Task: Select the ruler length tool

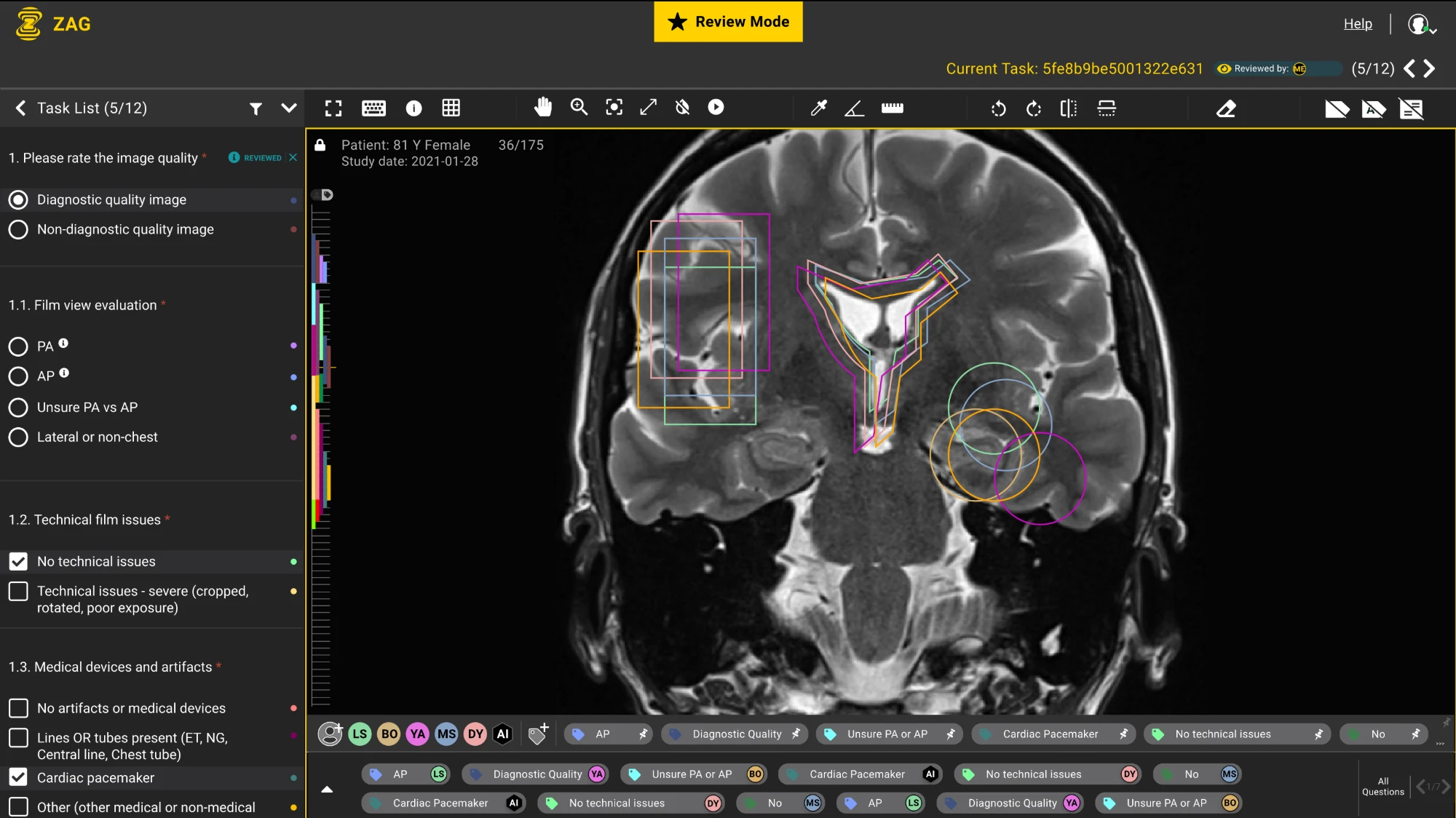Action: tap(893, 108)
